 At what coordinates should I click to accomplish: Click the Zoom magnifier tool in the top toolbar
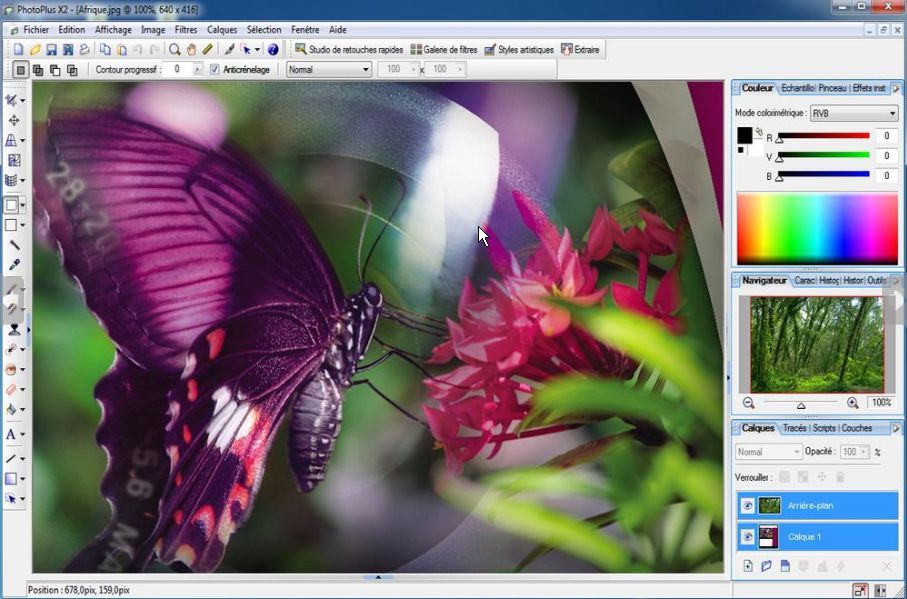175,49
